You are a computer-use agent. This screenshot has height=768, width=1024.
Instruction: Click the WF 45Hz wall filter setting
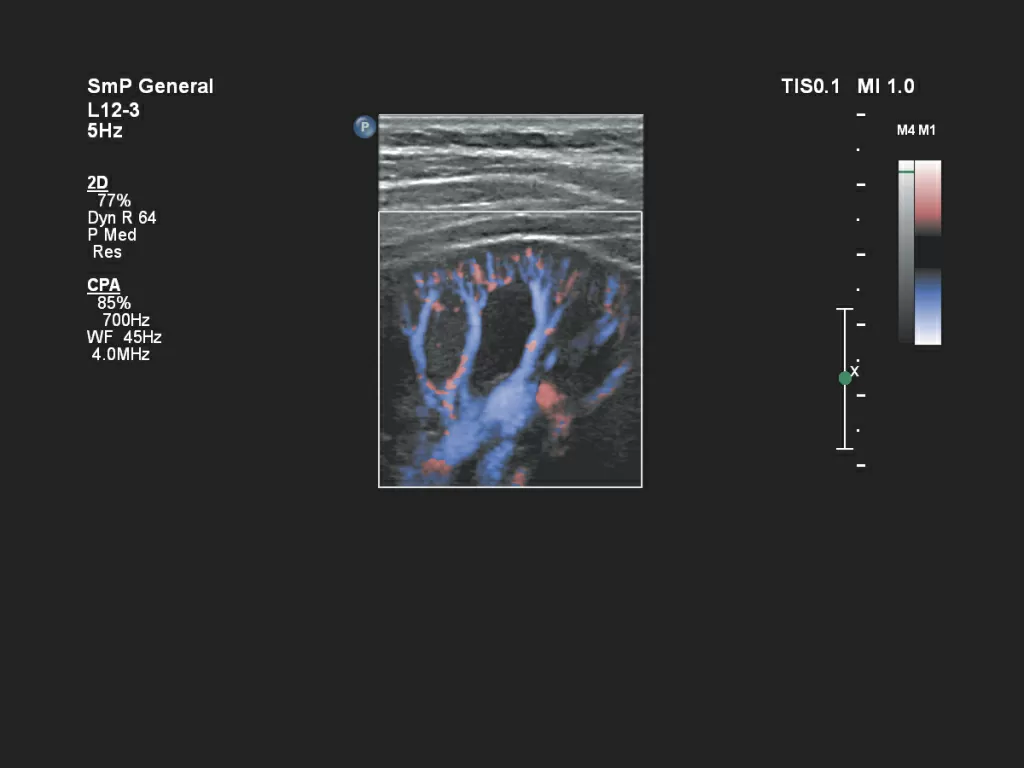pos(124,337)
